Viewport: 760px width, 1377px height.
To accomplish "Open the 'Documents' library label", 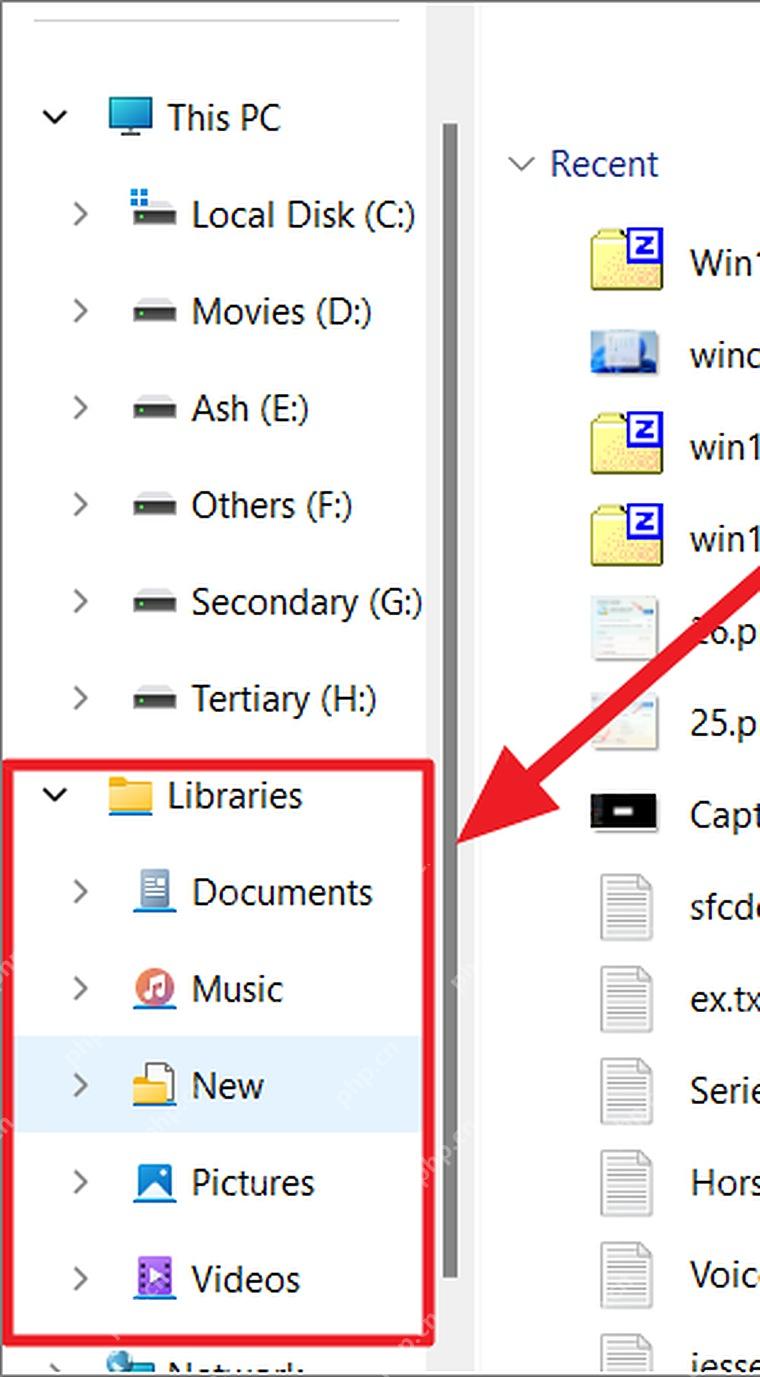I will tap(282, 892).
